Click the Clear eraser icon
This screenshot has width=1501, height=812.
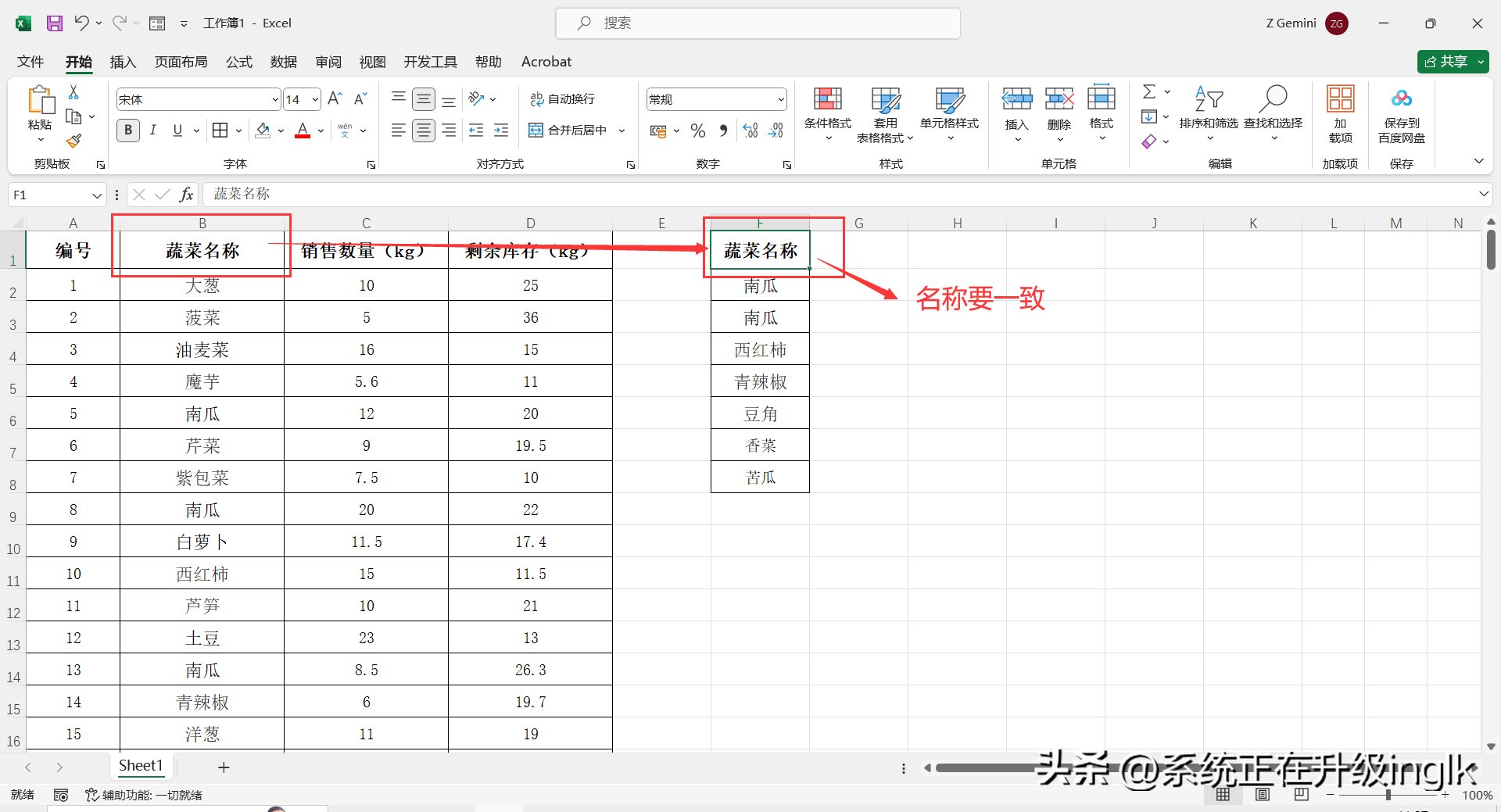1149,141
